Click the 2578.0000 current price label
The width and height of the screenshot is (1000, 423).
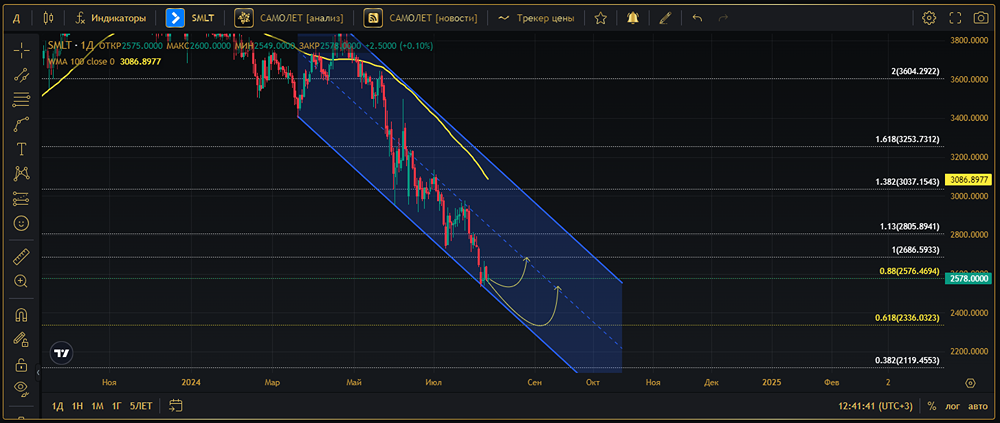click(968, 278)
